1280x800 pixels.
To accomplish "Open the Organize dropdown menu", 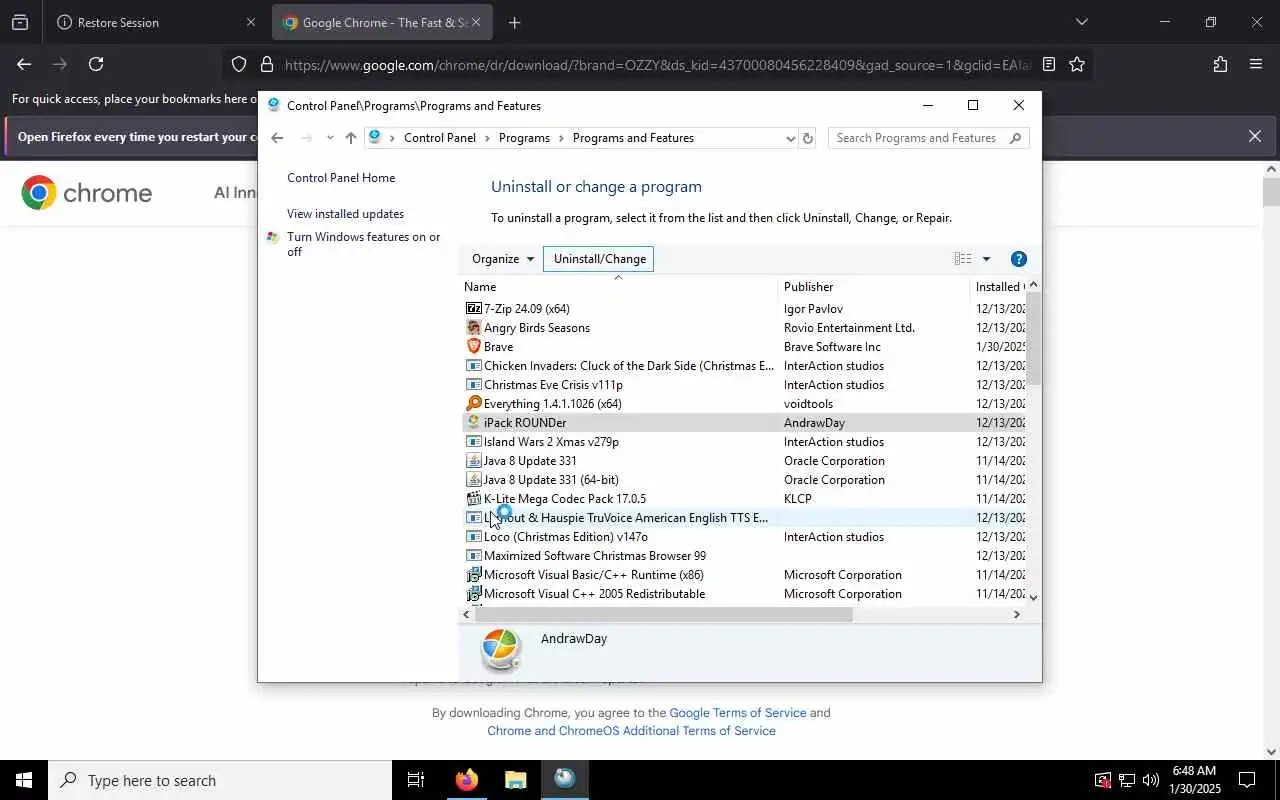I will (x=503, y=259).
